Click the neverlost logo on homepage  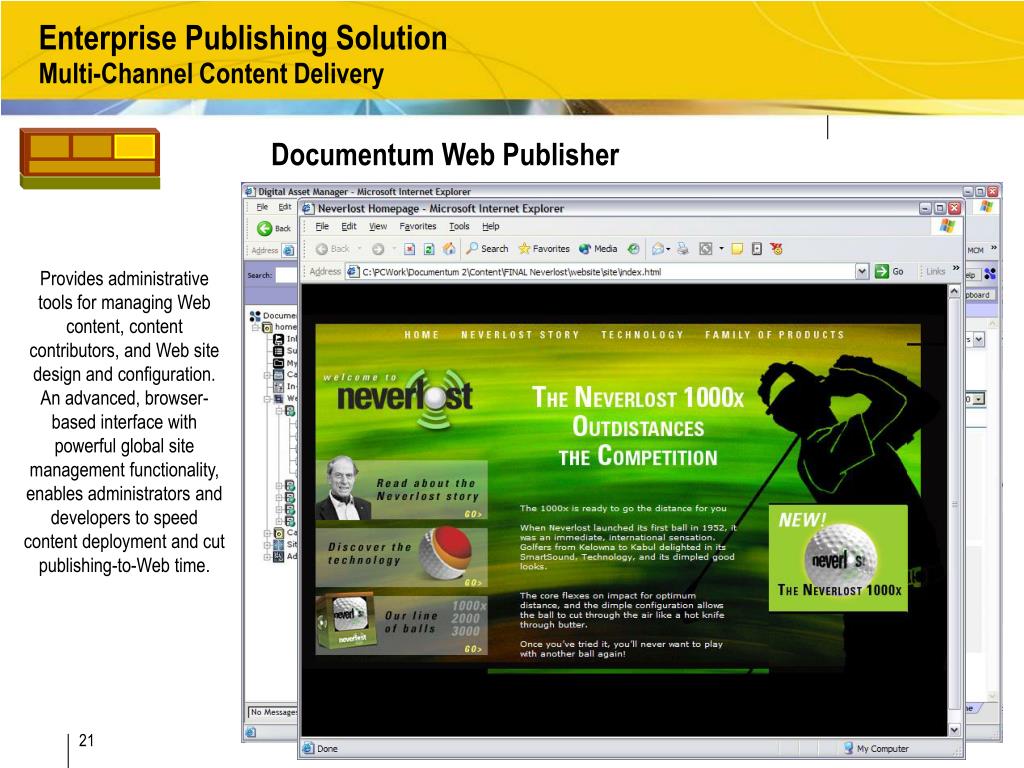405,397
